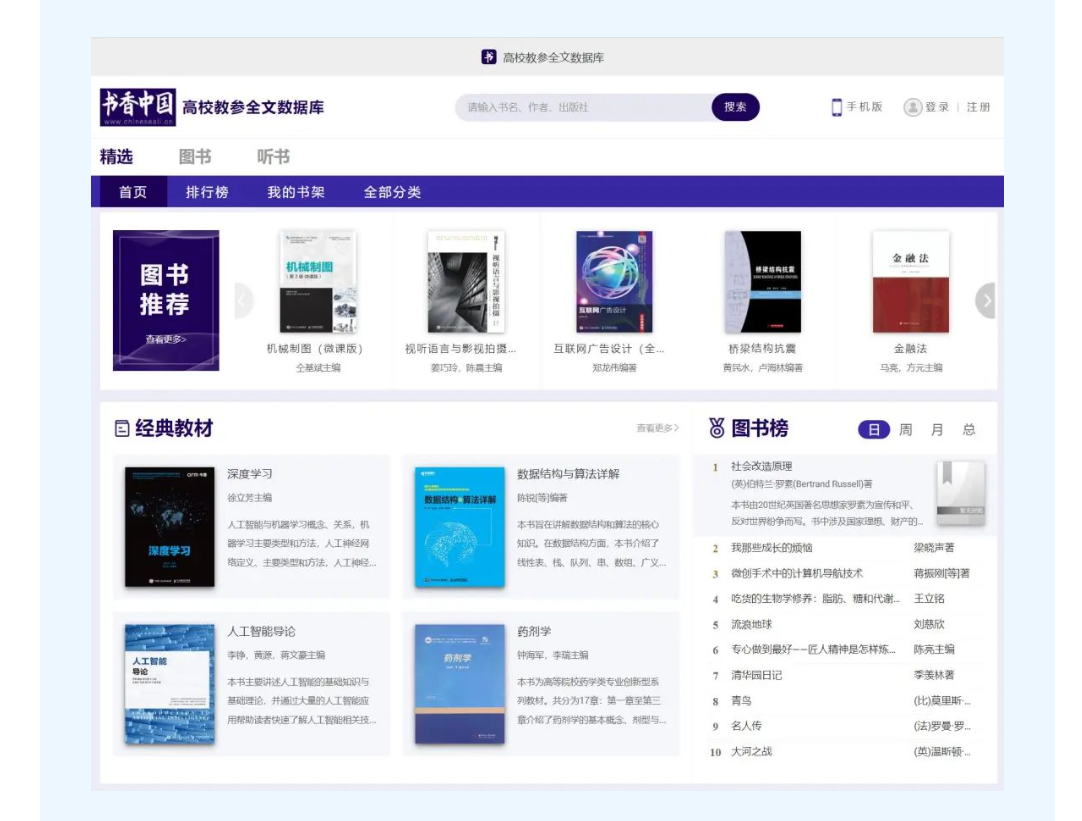This screenshot has height=821, width=1082.
Task: Click the 图书榜 medal icon
Action: pyautogui.click(x=717, y=429)
